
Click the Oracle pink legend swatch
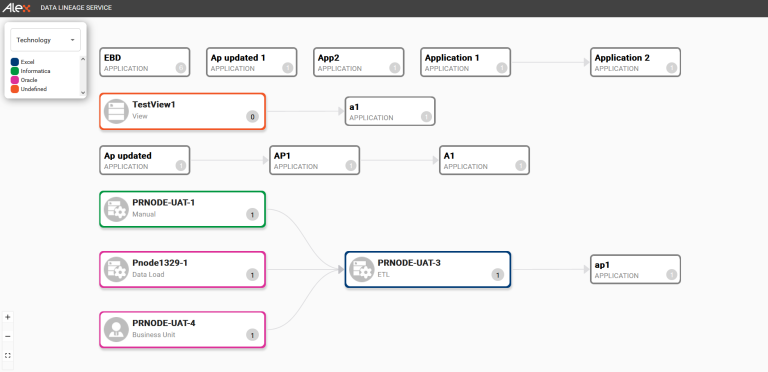coord(15,80)
